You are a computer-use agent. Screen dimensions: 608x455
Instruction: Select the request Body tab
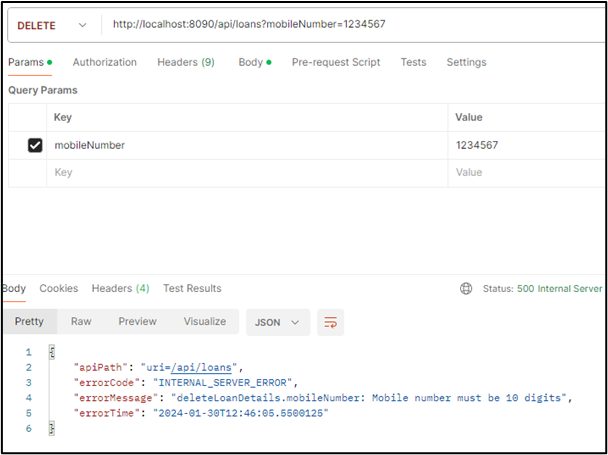[251, 62]
